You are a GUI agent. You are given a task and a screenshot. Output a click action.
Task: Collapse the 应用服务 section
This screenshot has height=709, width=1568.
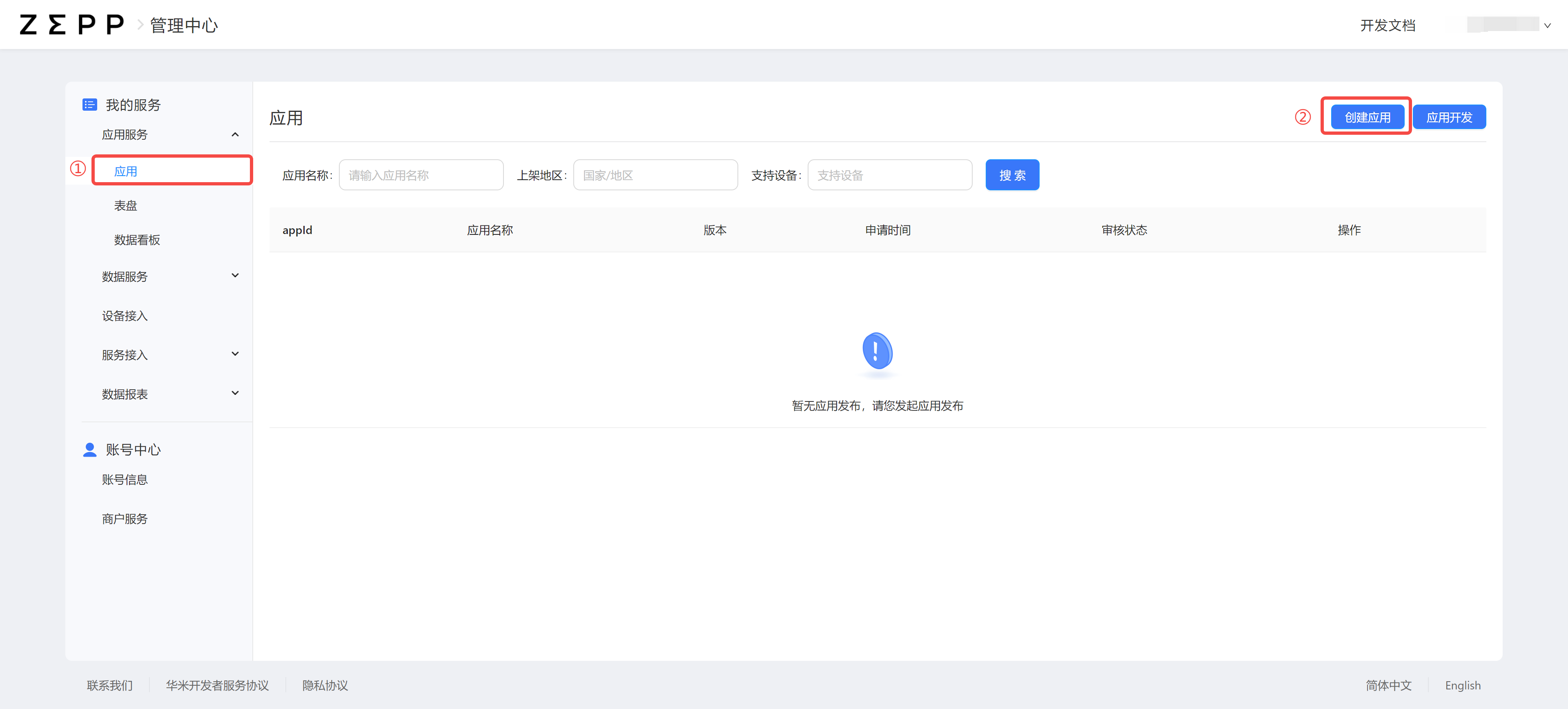coord(235,134)
